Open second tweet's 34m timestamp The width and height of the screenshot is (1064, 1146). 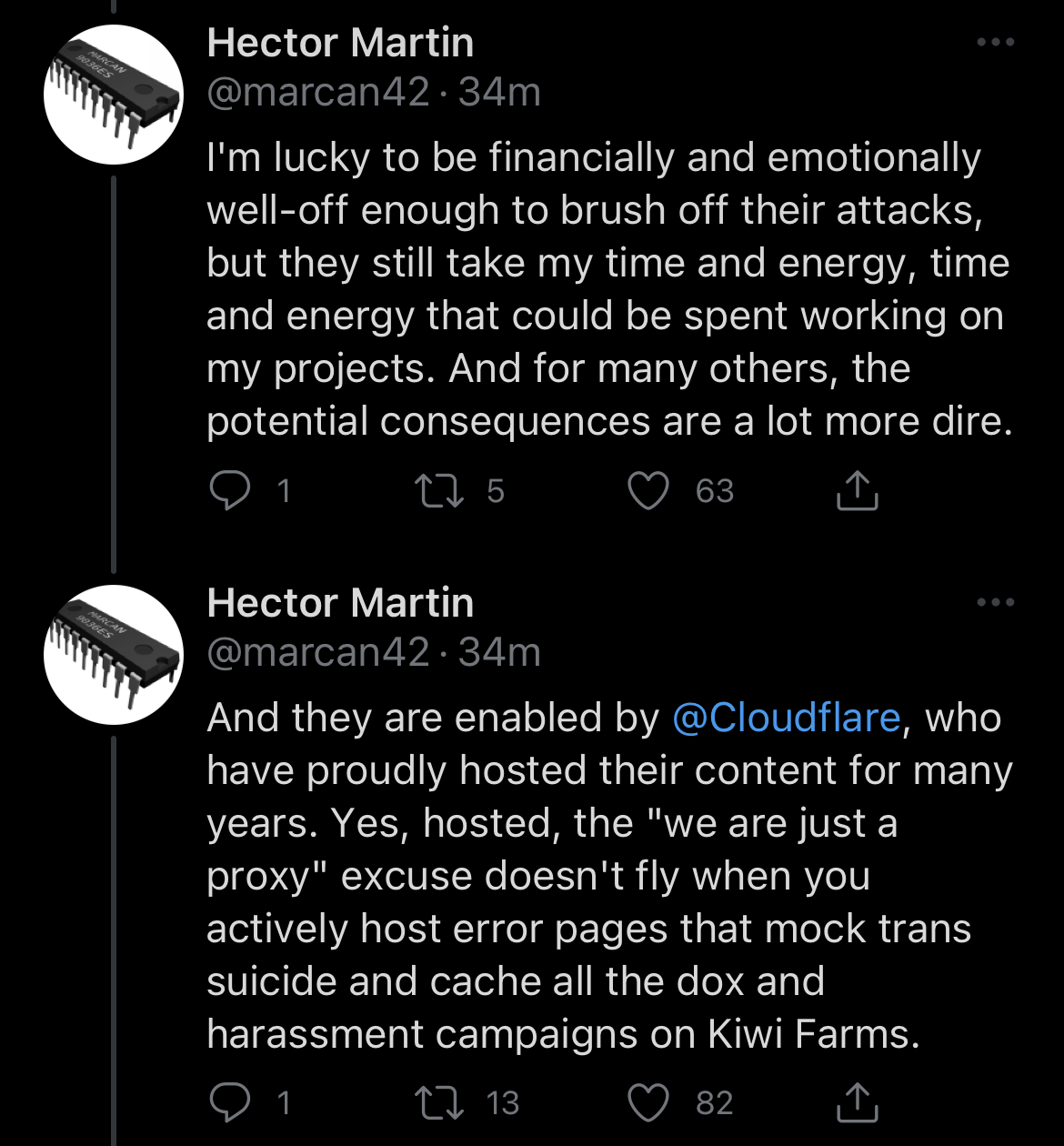click(x=499, y=652)
